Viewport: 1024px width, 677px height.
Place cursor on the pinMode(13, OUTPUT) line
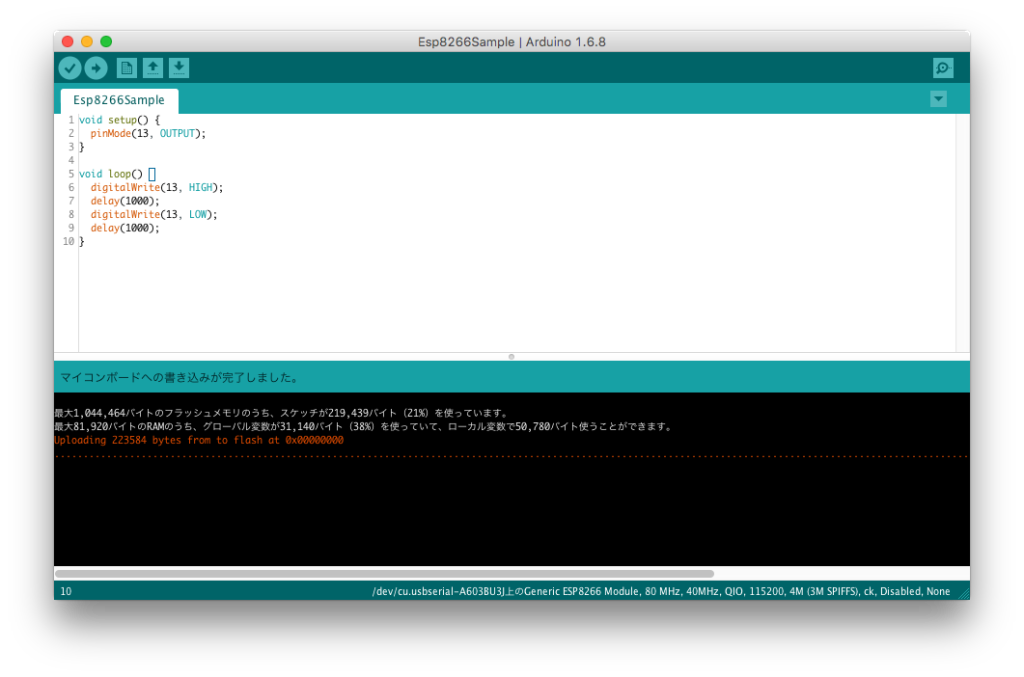tap(147, 133)
